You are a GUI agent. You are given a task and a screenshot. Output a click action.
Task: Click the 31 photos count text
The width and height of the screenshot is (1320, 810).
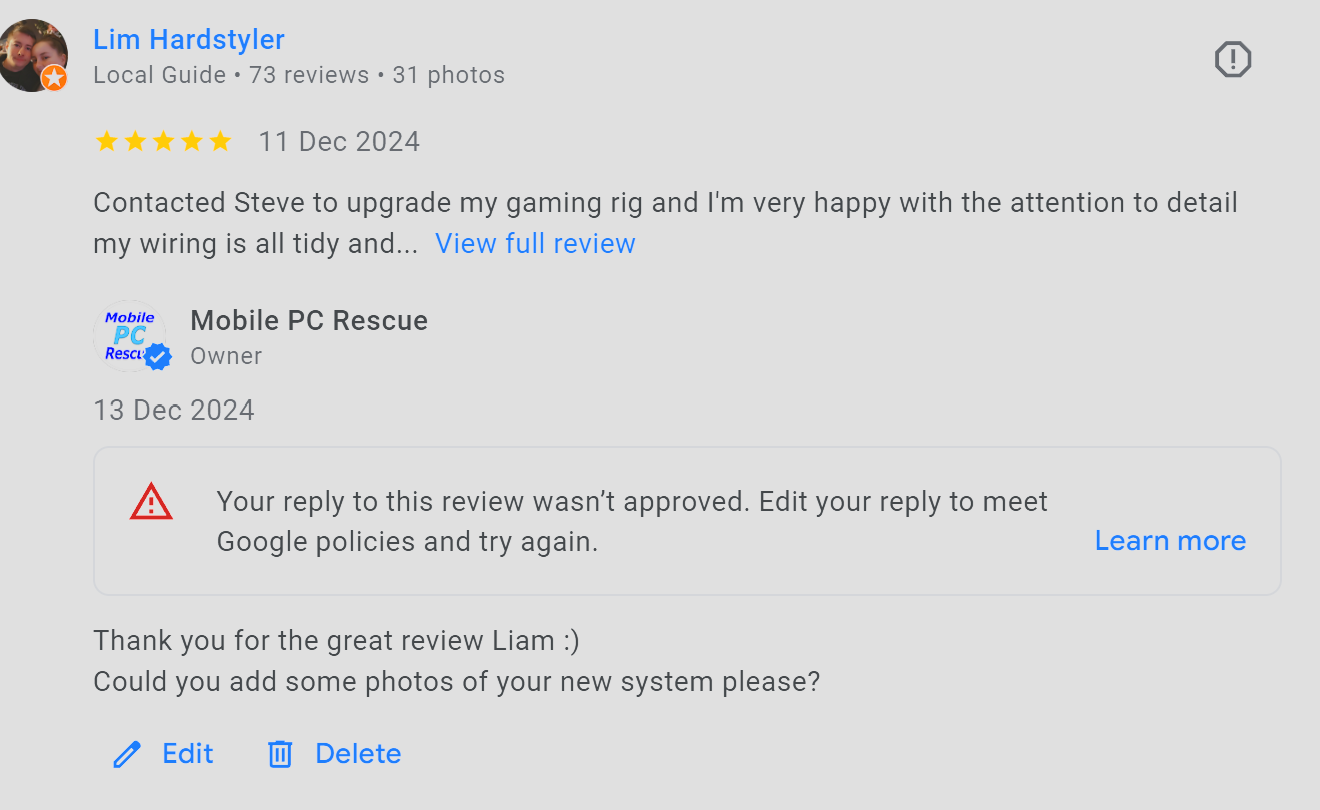coord(448,76)
